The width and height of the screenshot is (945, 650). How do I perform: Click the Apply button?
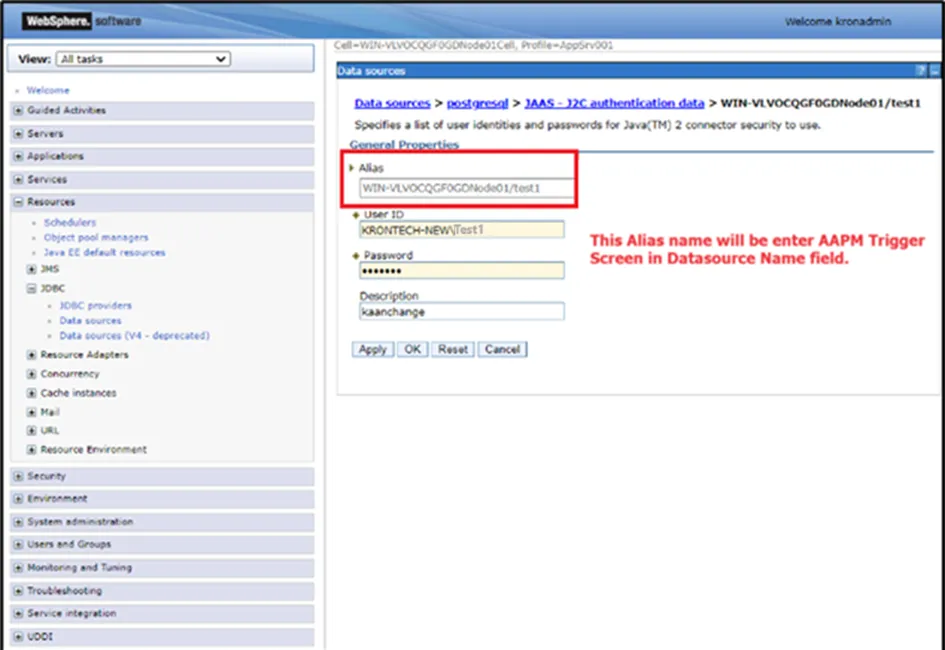tap(372, 349)
